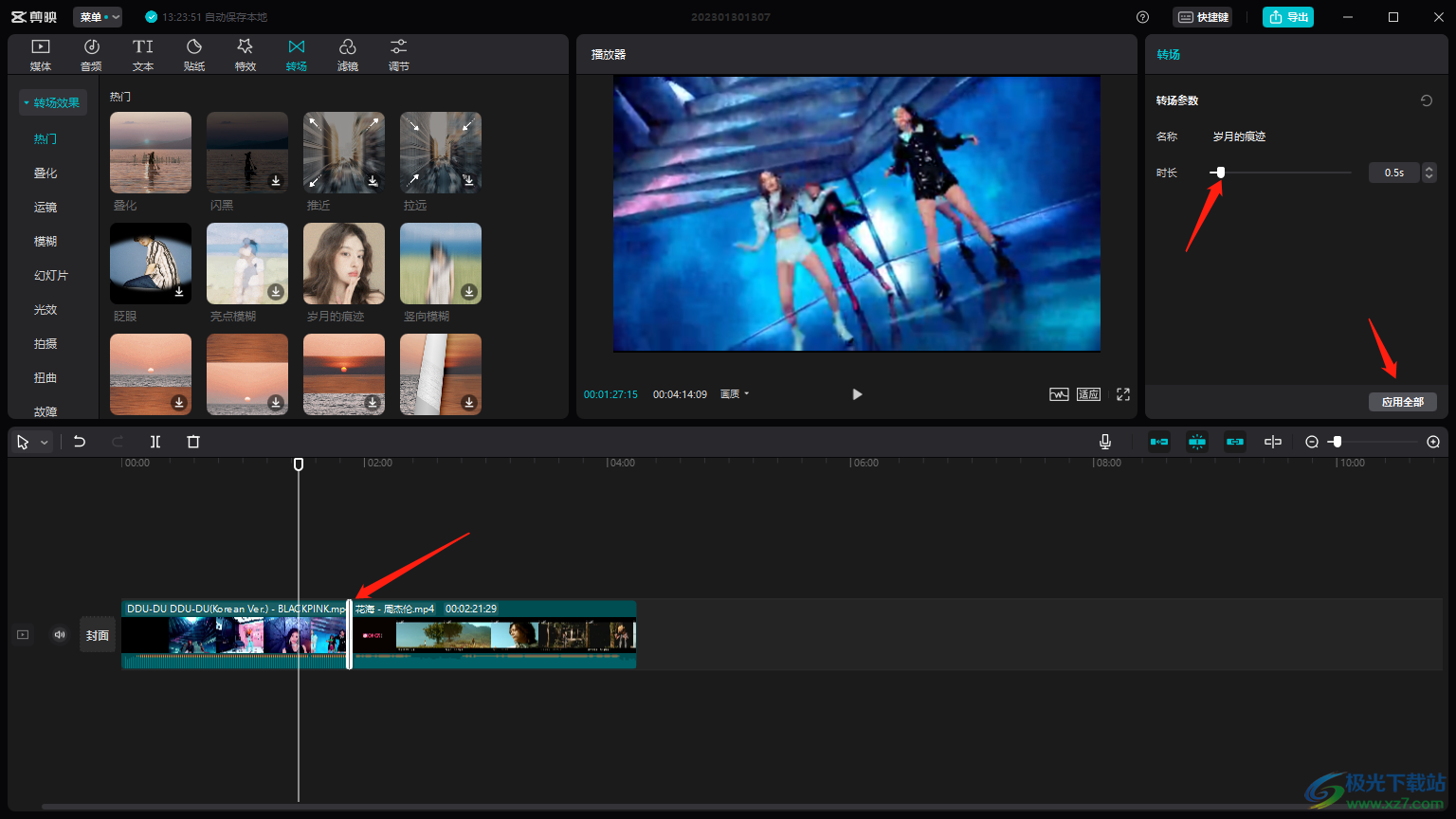
Task: Toggle preview axis in timeline
Action: click(1273, 442)
